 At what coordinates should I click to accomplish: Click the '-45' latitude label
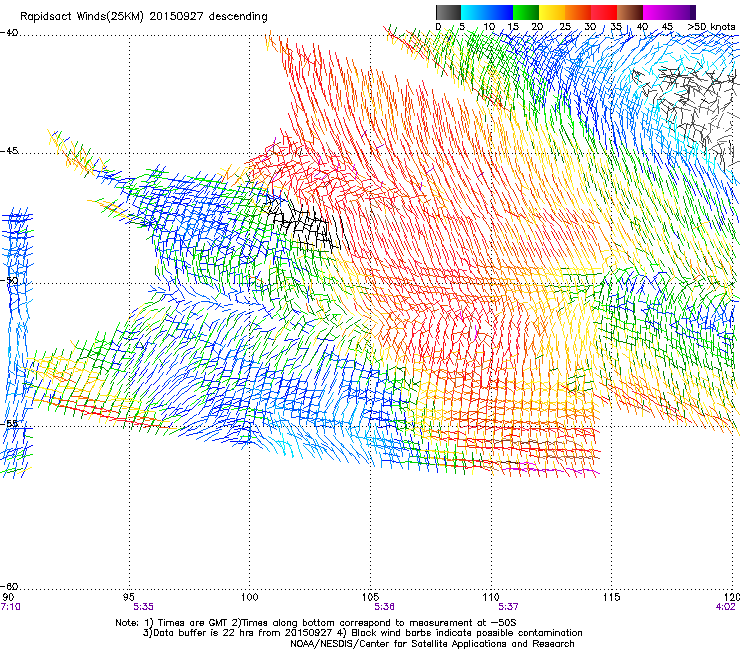pyautogui.click(x=9, y=151)
